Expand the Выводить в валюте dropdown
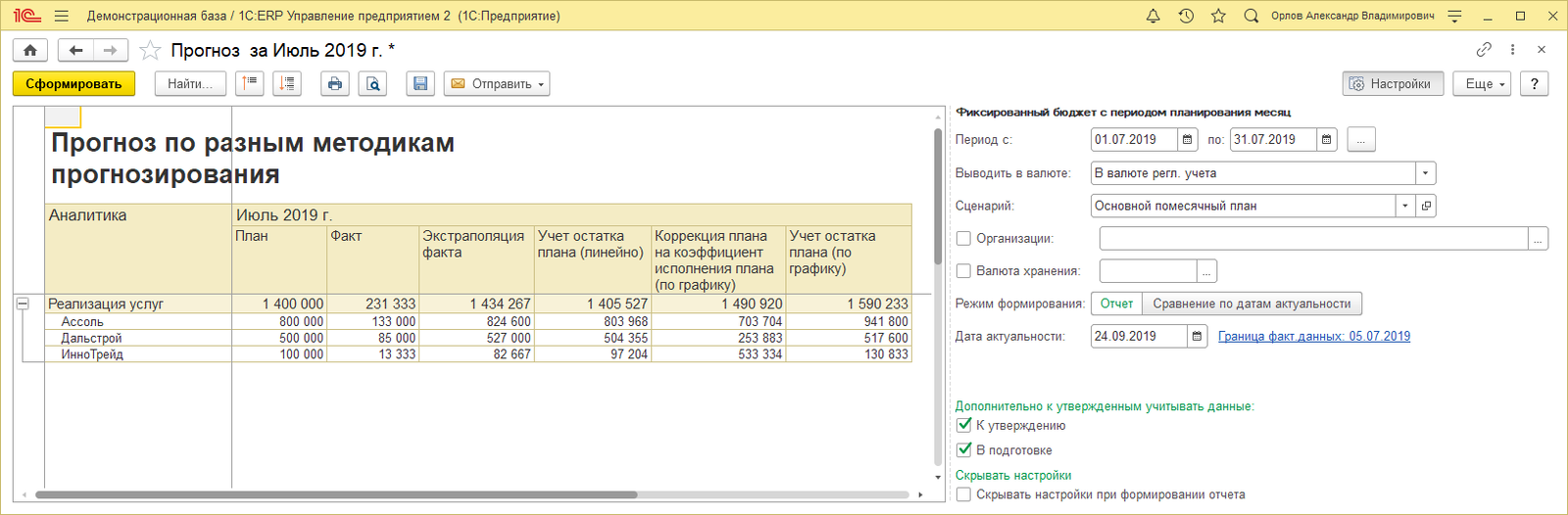Screen dimensions: 1568x515 tap(1425, 173)
